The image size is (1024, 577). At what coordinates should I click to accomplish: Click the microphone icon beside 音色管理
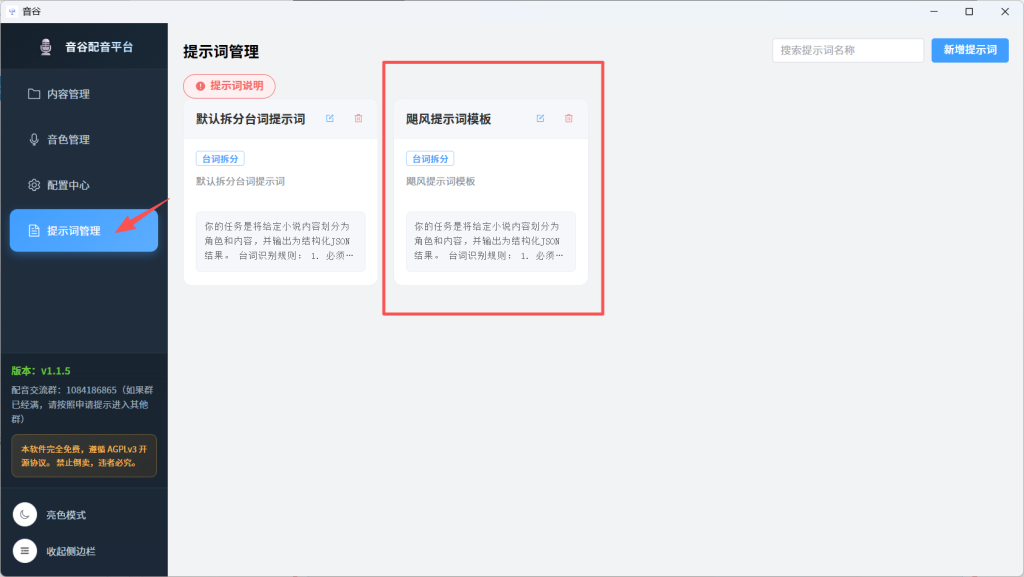click(34, 140)
